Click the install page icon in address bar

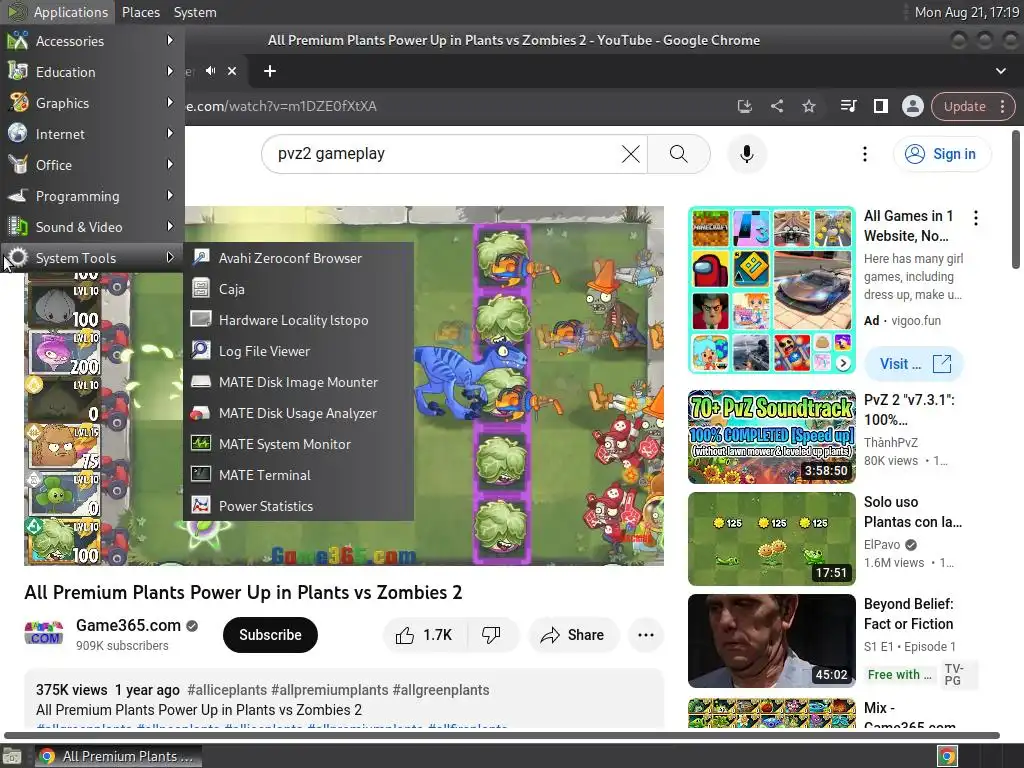tap(744, 106)
